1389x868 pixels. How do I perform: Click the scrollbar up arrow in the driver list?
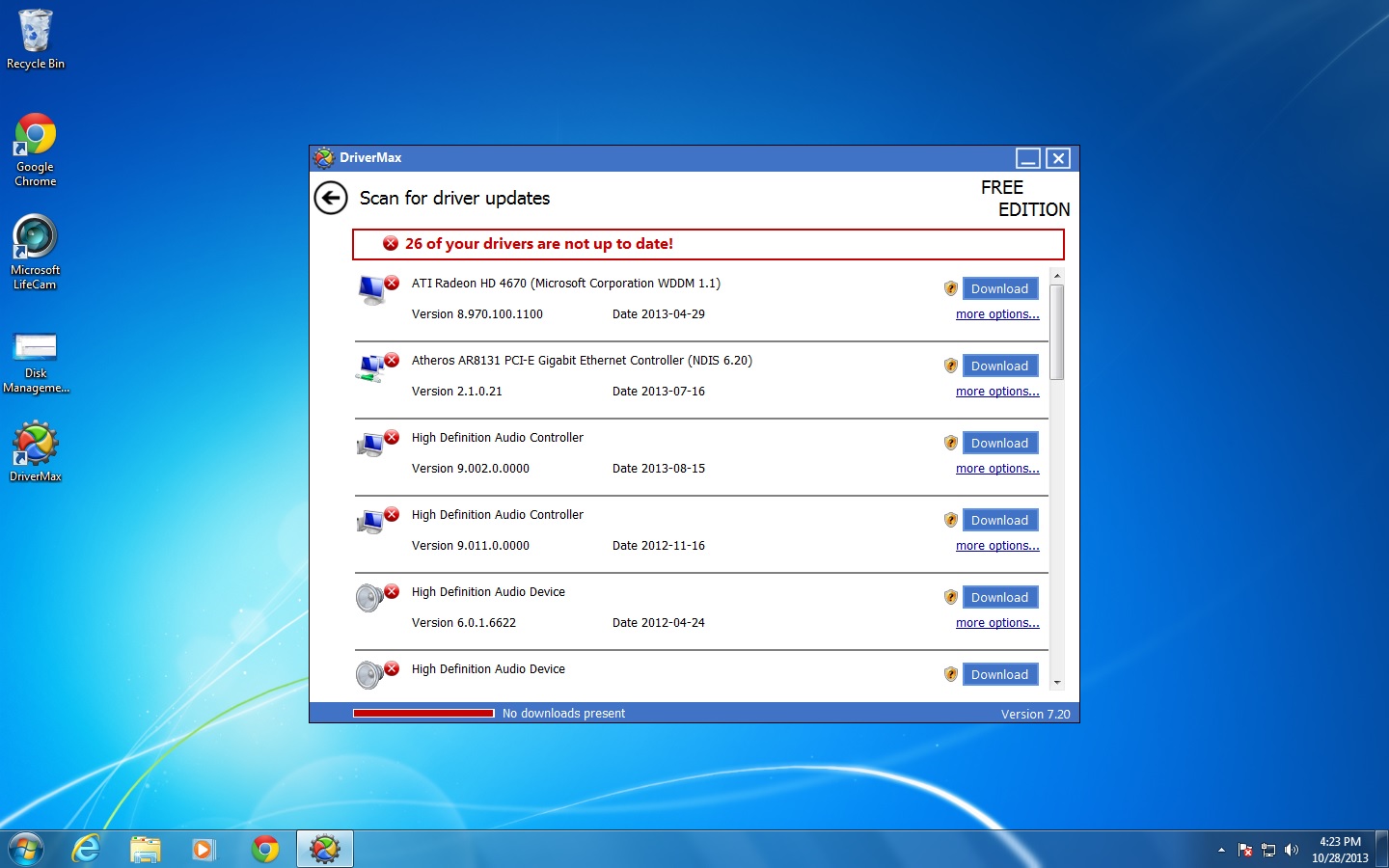tap(1057, 276)
